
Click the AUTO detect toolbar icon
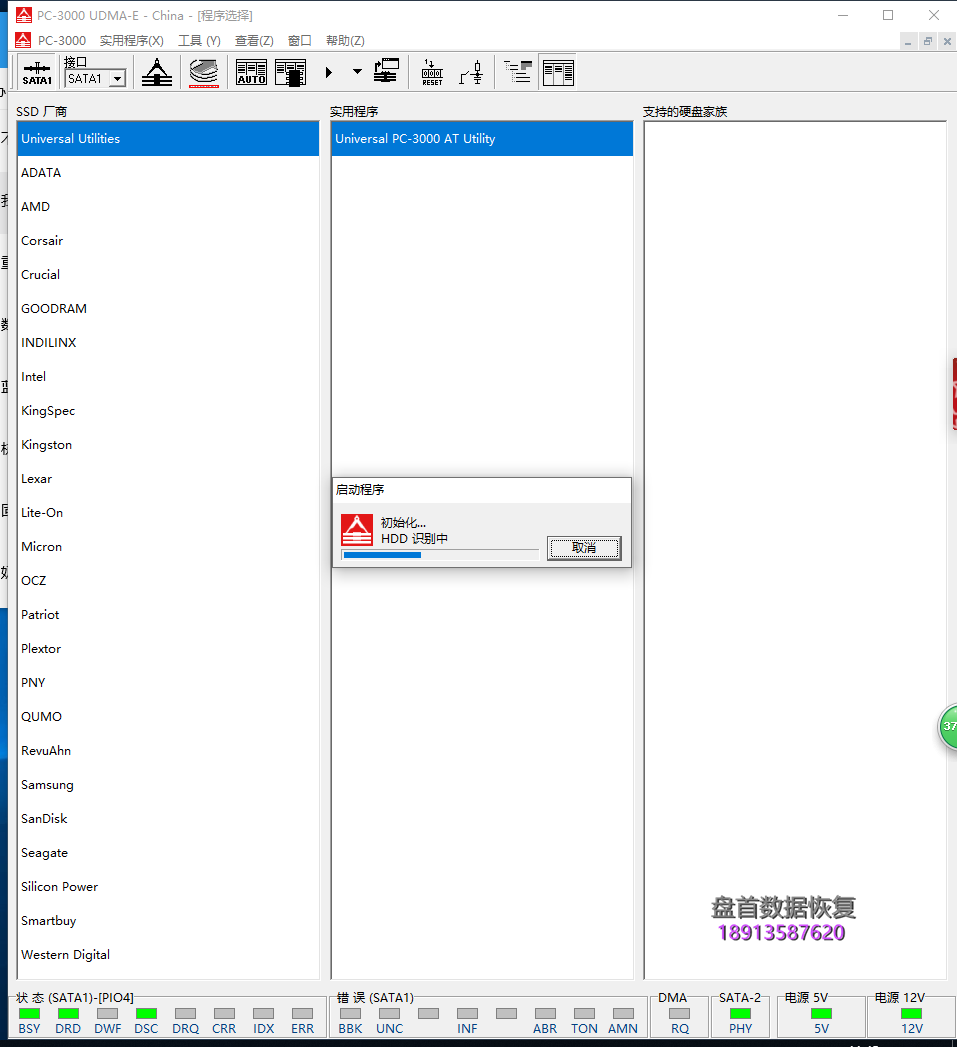coord(252,72)
